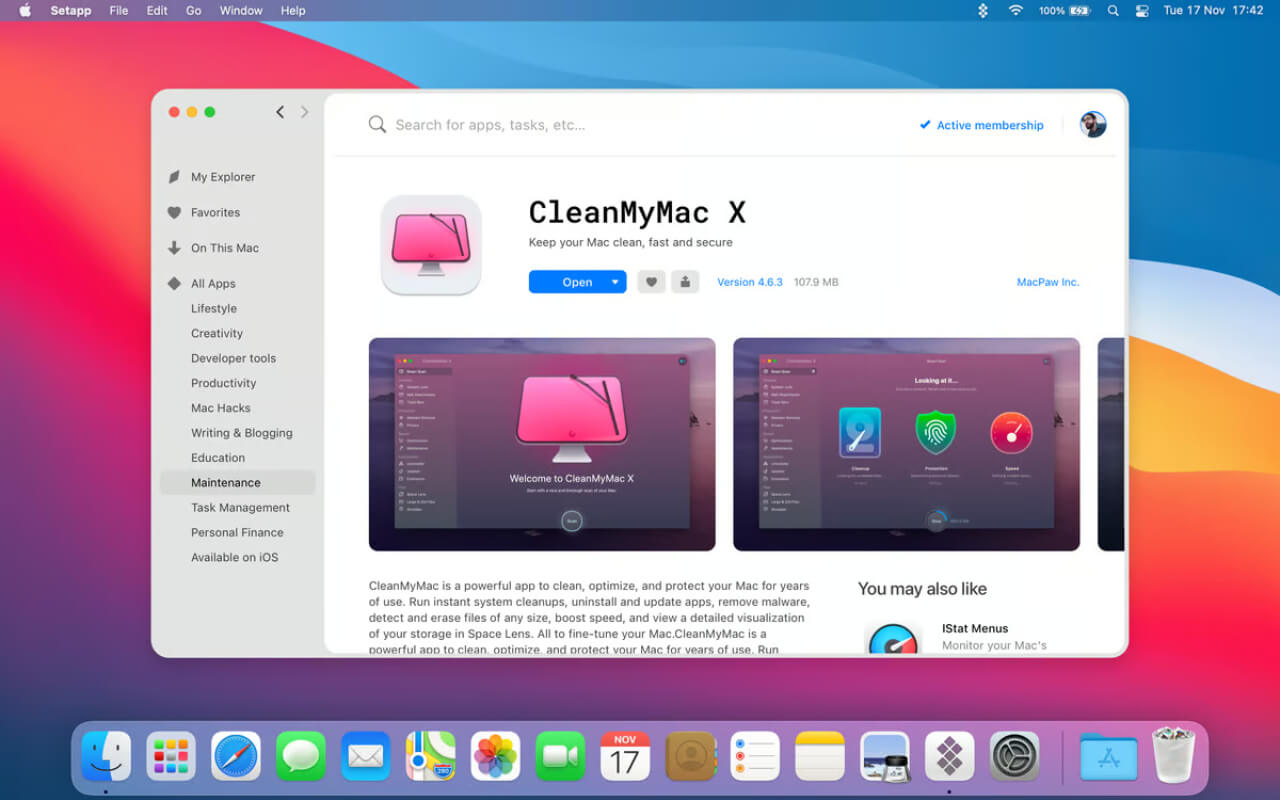
Task: Open Launchpad from the Dock
Action: (171, 756)
